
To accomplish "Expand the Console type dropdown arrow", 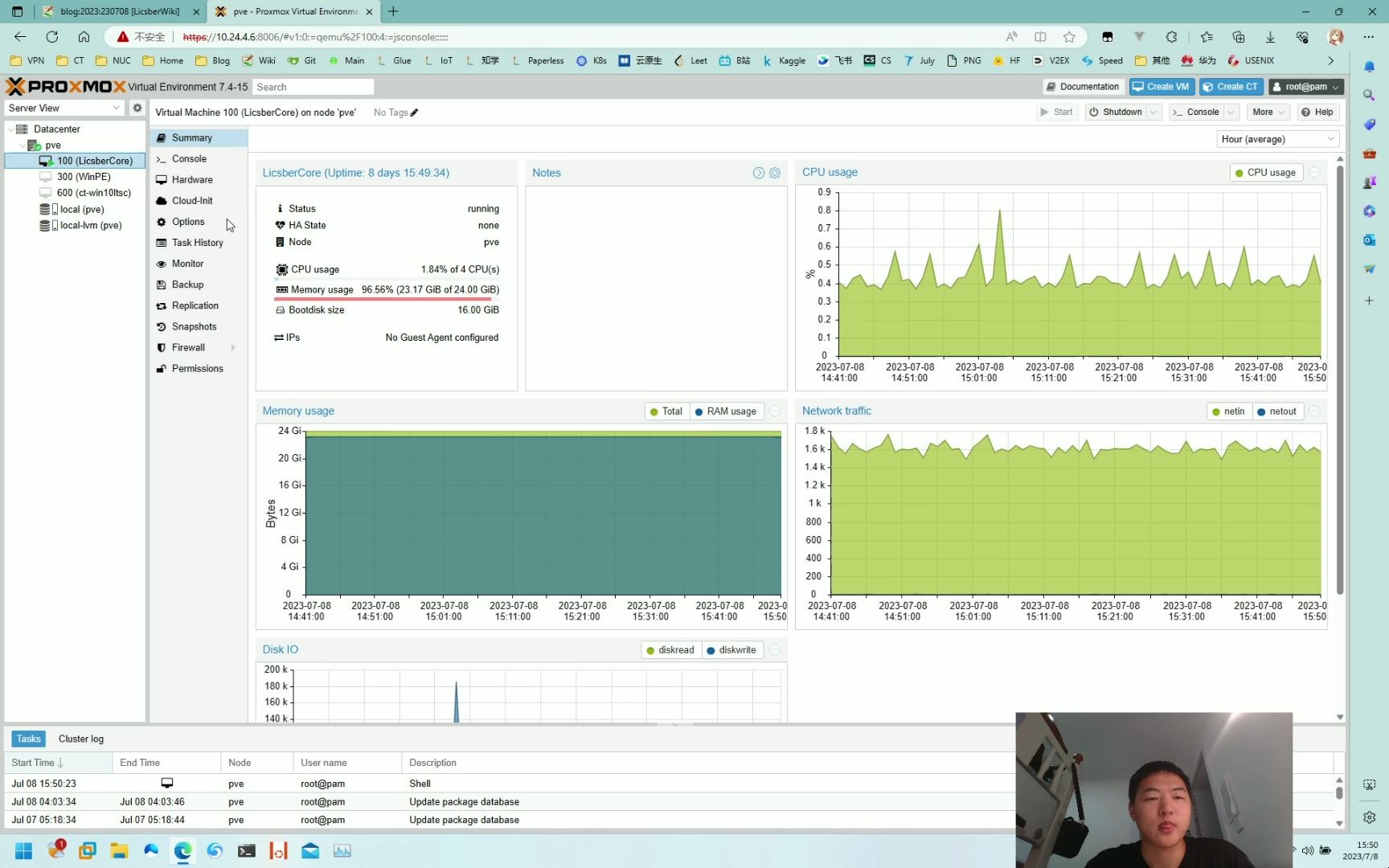I will pos(1231,112).
